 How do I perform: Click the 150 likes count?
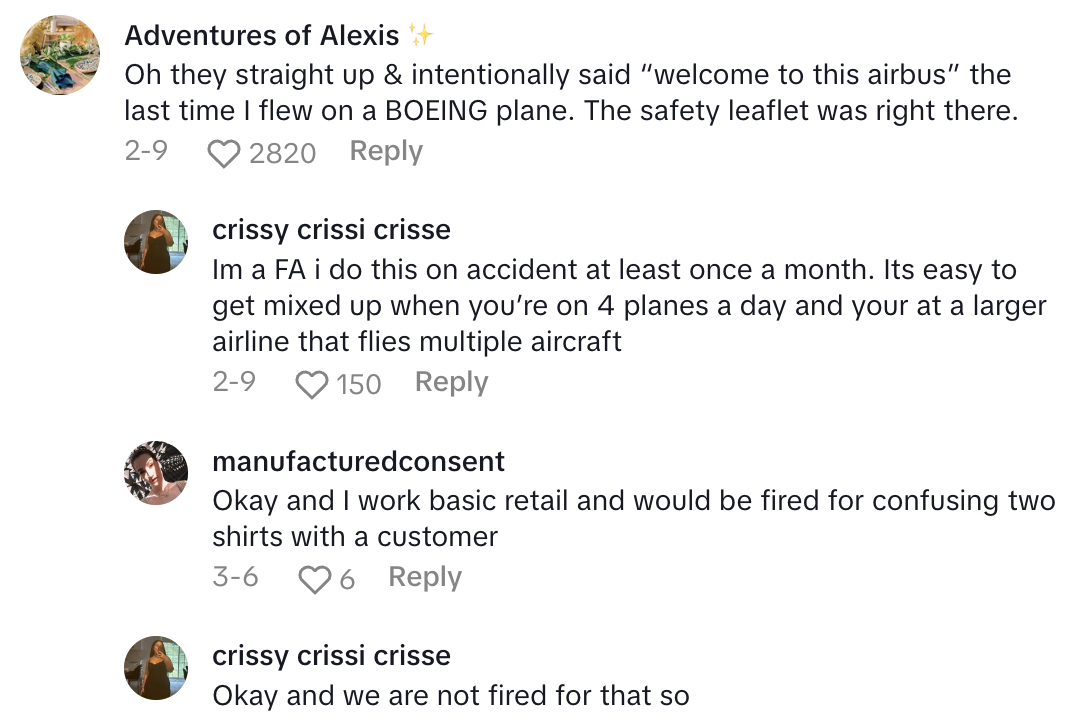(359, 384)
